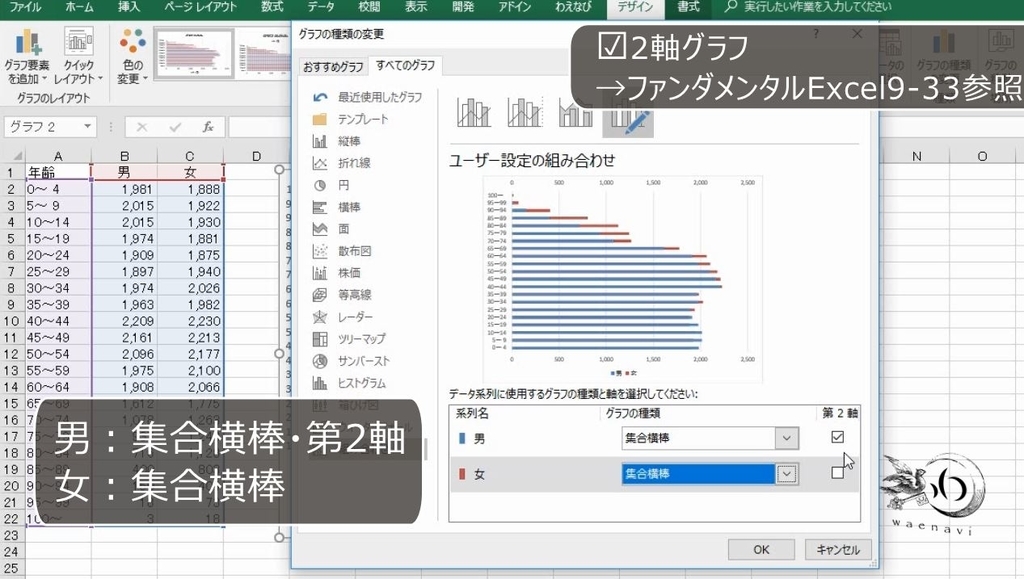
Task: Click cell B1 containing 男
Action: pyautogui.click(x=124, y=173)
